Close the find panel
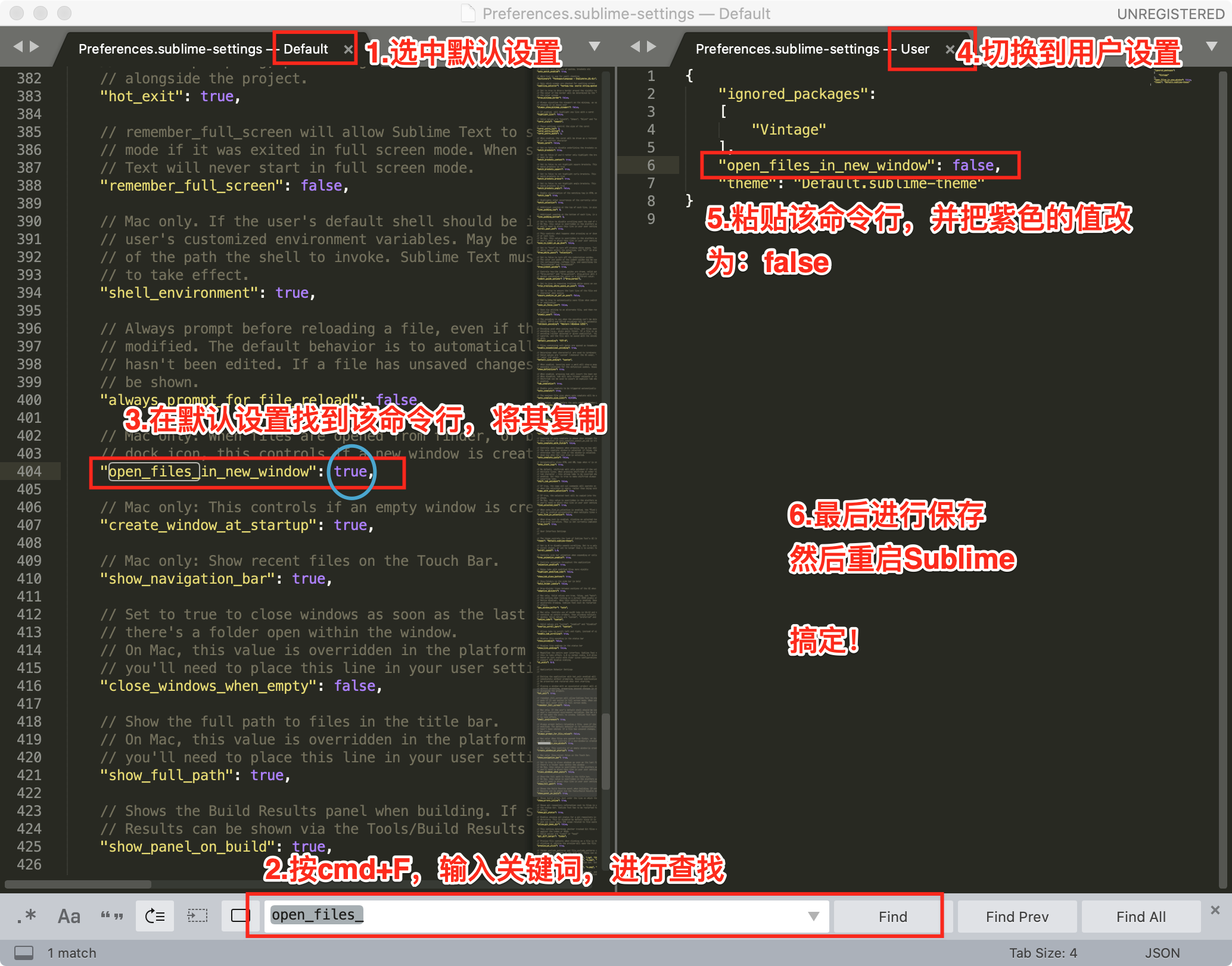The width and height of the screenshot is (1232, 966). 1215,910
